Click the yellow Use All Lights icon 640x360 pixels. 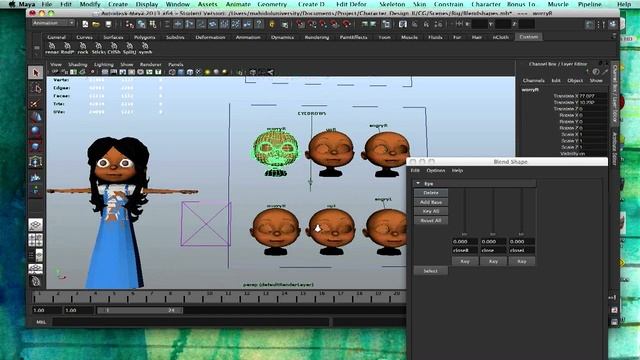click(x=207, y=72)
